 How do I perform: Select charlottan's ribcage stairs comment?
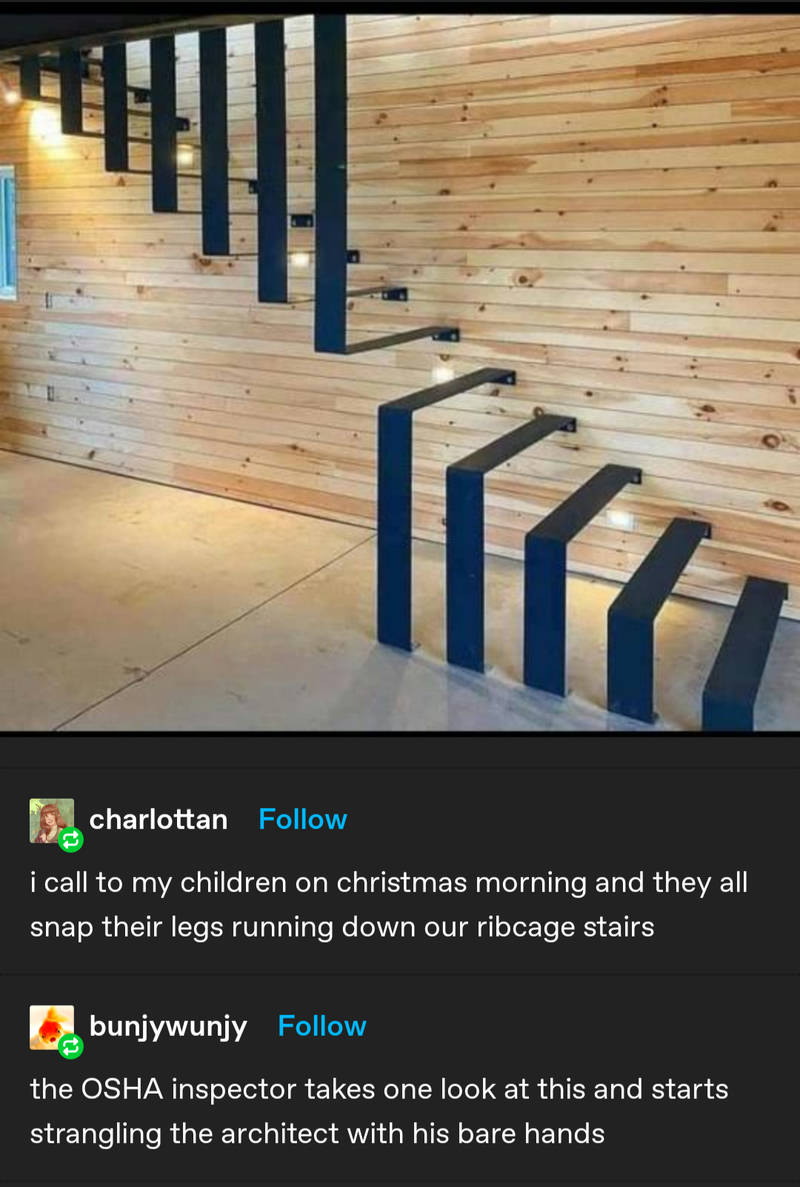tap(389, 905)
